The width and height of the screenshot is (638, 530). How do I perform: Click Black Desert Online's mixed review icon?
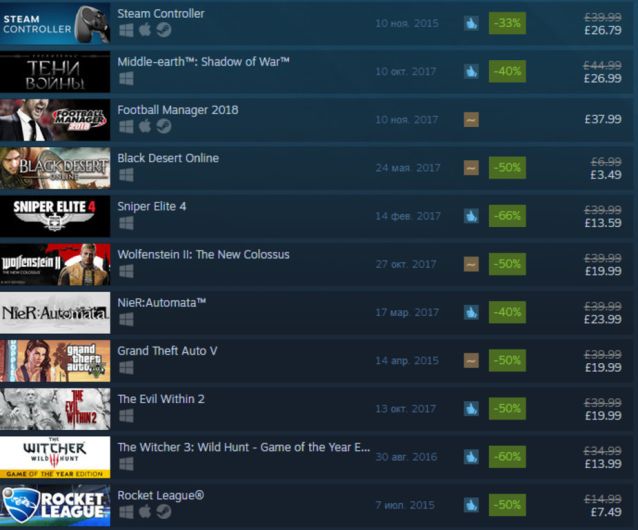coord(471,168)
